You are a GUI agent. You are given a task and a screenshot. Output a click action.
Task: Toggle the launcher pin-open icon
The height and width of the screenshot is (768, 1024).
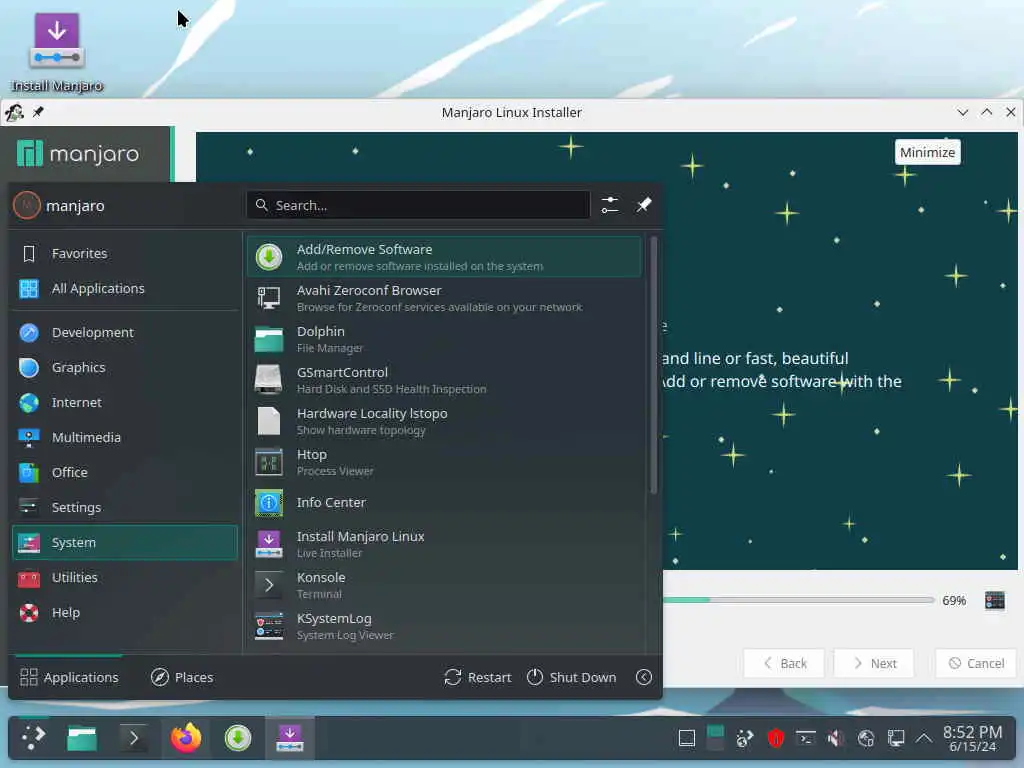tap(644, 205)
